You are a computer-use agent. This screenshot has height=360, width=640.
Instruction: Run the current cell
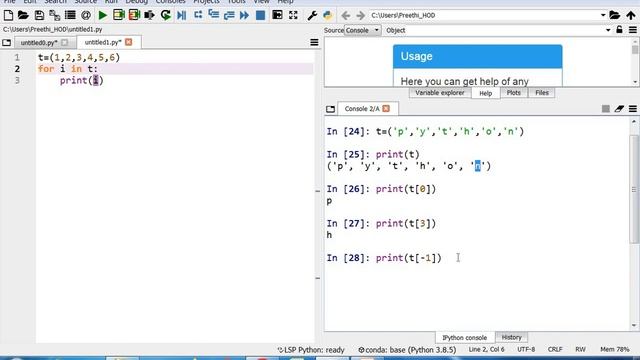[x=119, y=16]
